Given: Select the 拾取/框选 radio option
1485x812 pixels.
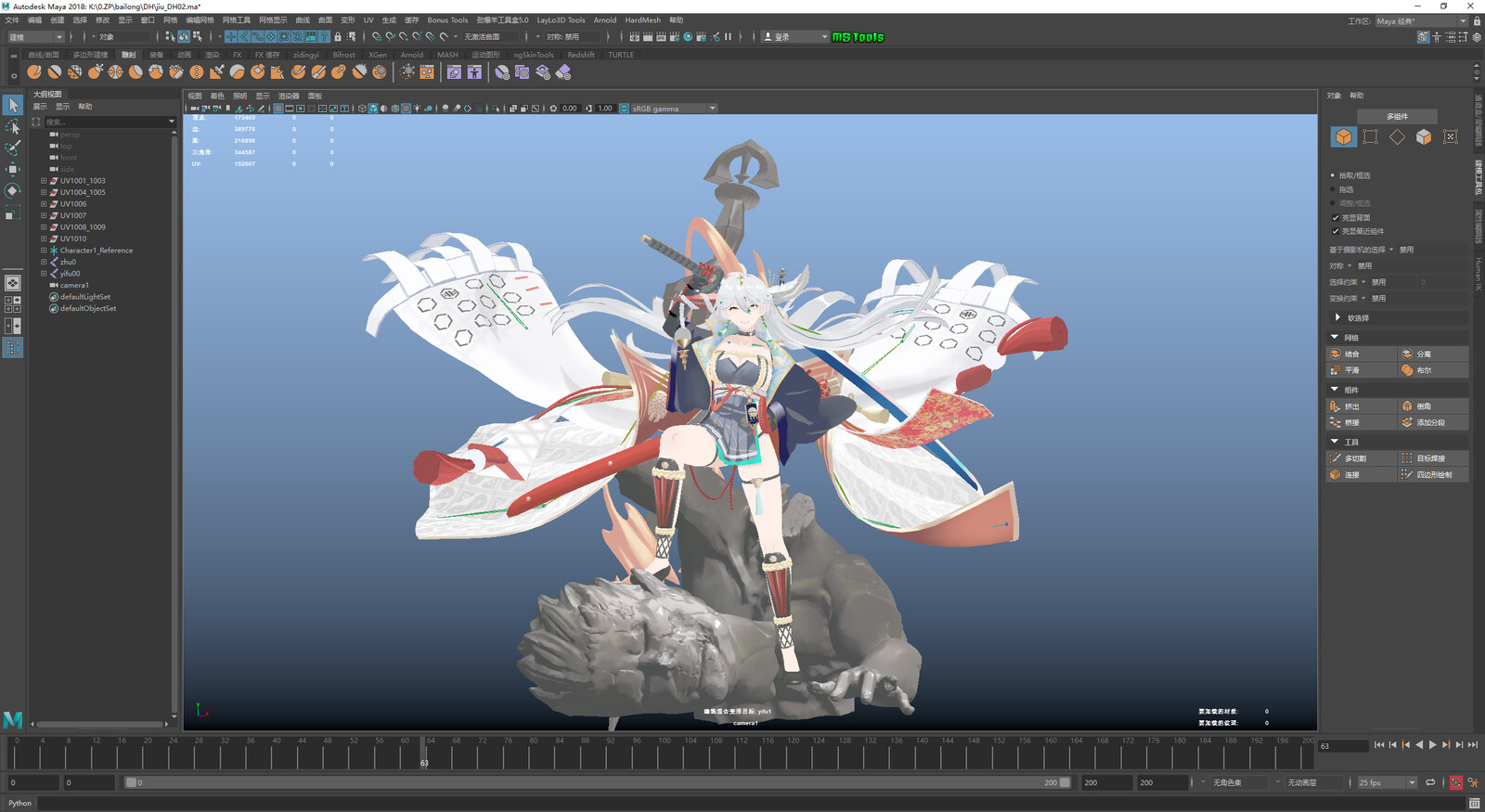Looking at the screenshot, I should tap(1333, 175).
